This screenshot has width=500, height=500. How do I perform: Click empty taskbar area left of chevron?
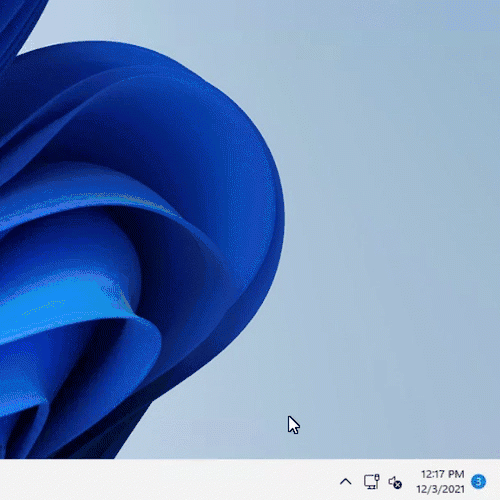[x=167, y=480]
